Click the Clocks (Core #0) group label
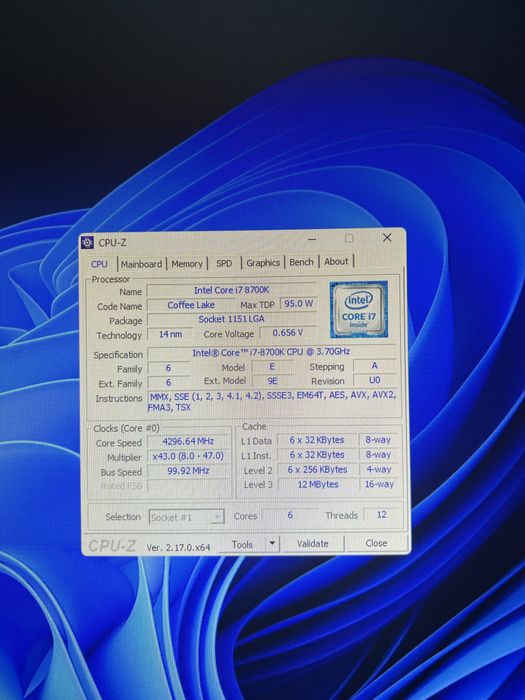 click(126, 429)
